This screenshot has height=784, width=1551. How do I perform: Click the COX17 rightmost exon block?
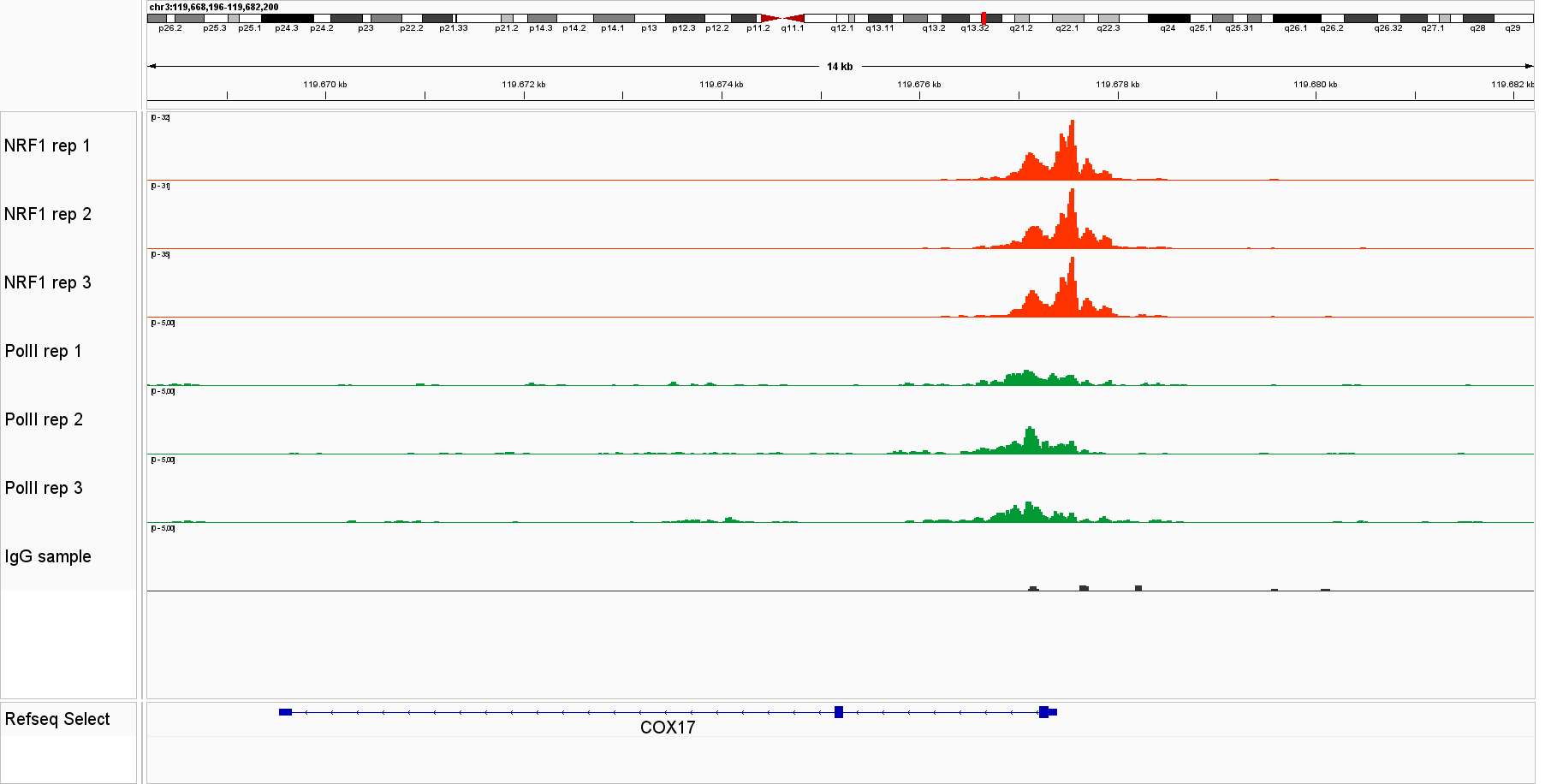(x=1046, y=712)
